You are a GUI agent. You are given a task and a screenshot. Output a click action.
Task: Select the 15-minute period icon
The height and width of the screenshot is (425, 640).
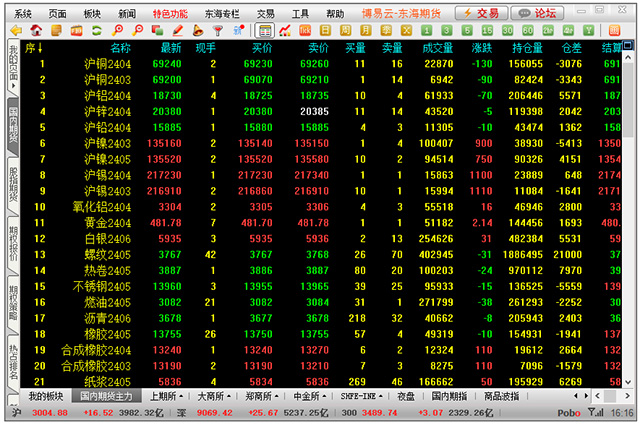click(487, 30)
